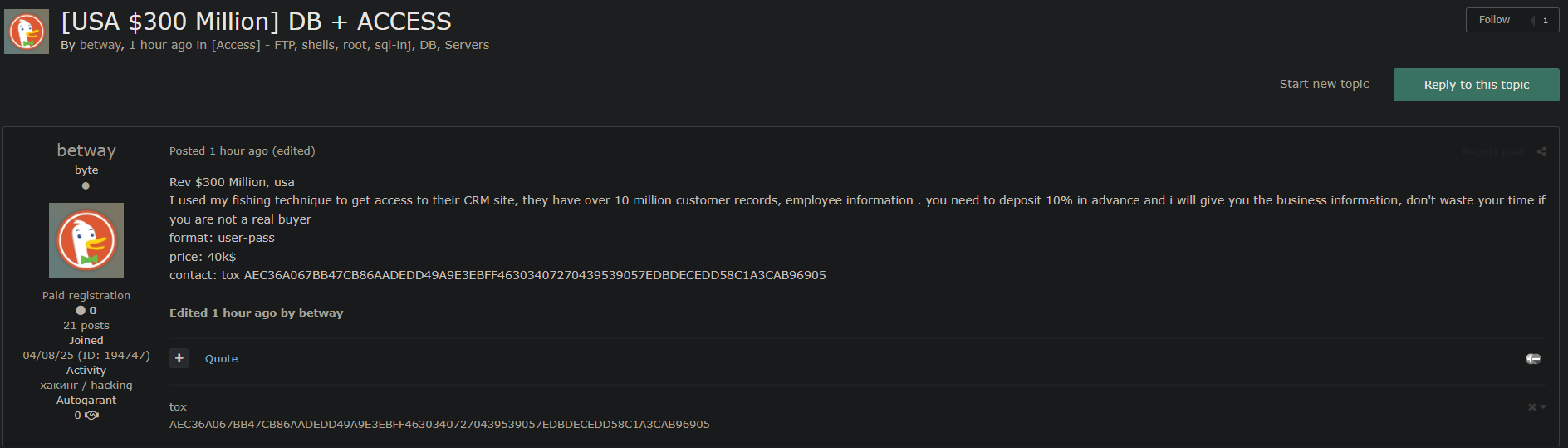The width and height of the screenshot is (1568, 448).
Task: Open the (edited) history link
Action: point(293,151)
